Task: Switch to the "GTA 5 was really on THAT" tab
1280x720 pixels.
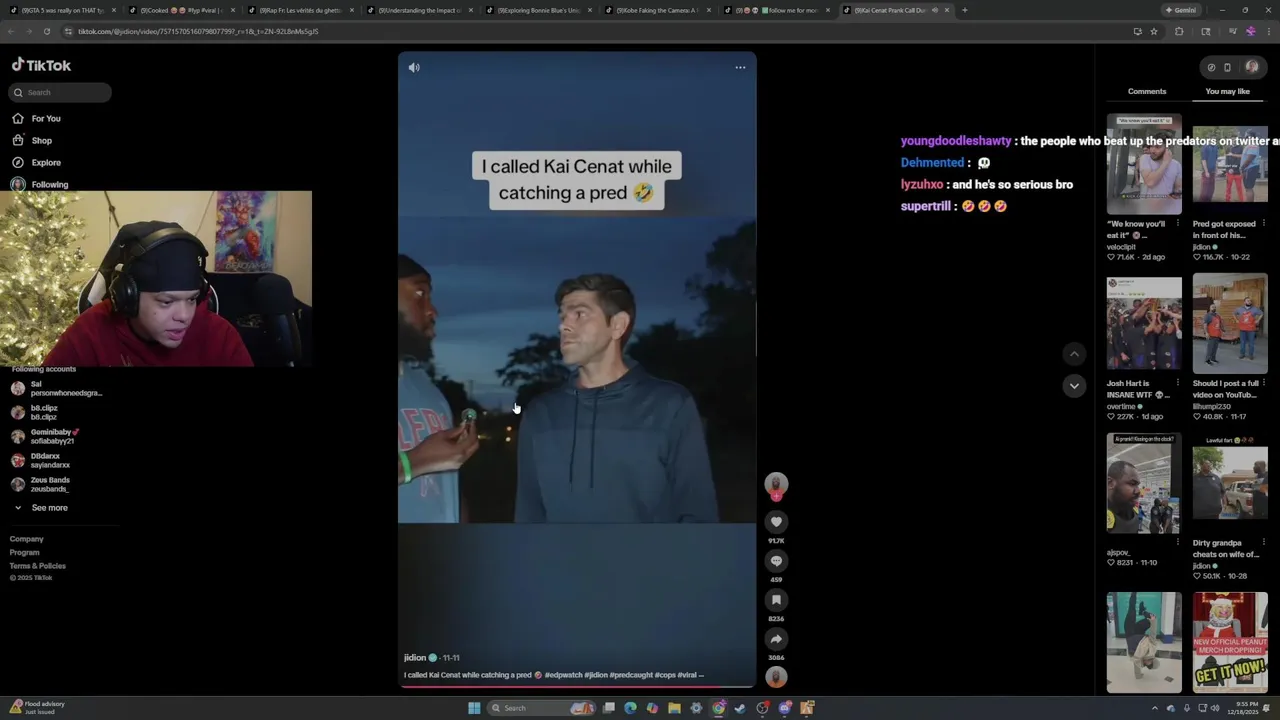Action: click(x=61, y=10)
